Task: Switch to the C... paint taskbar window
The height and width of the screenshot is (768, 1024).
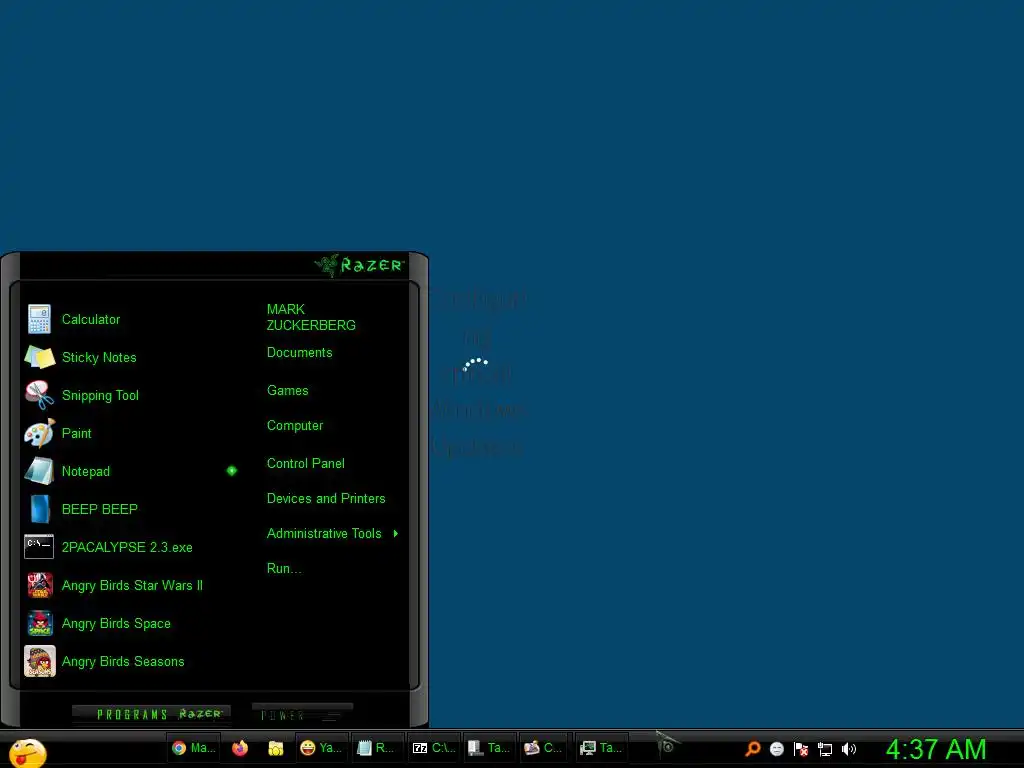Action: click(x=543, y=748)
